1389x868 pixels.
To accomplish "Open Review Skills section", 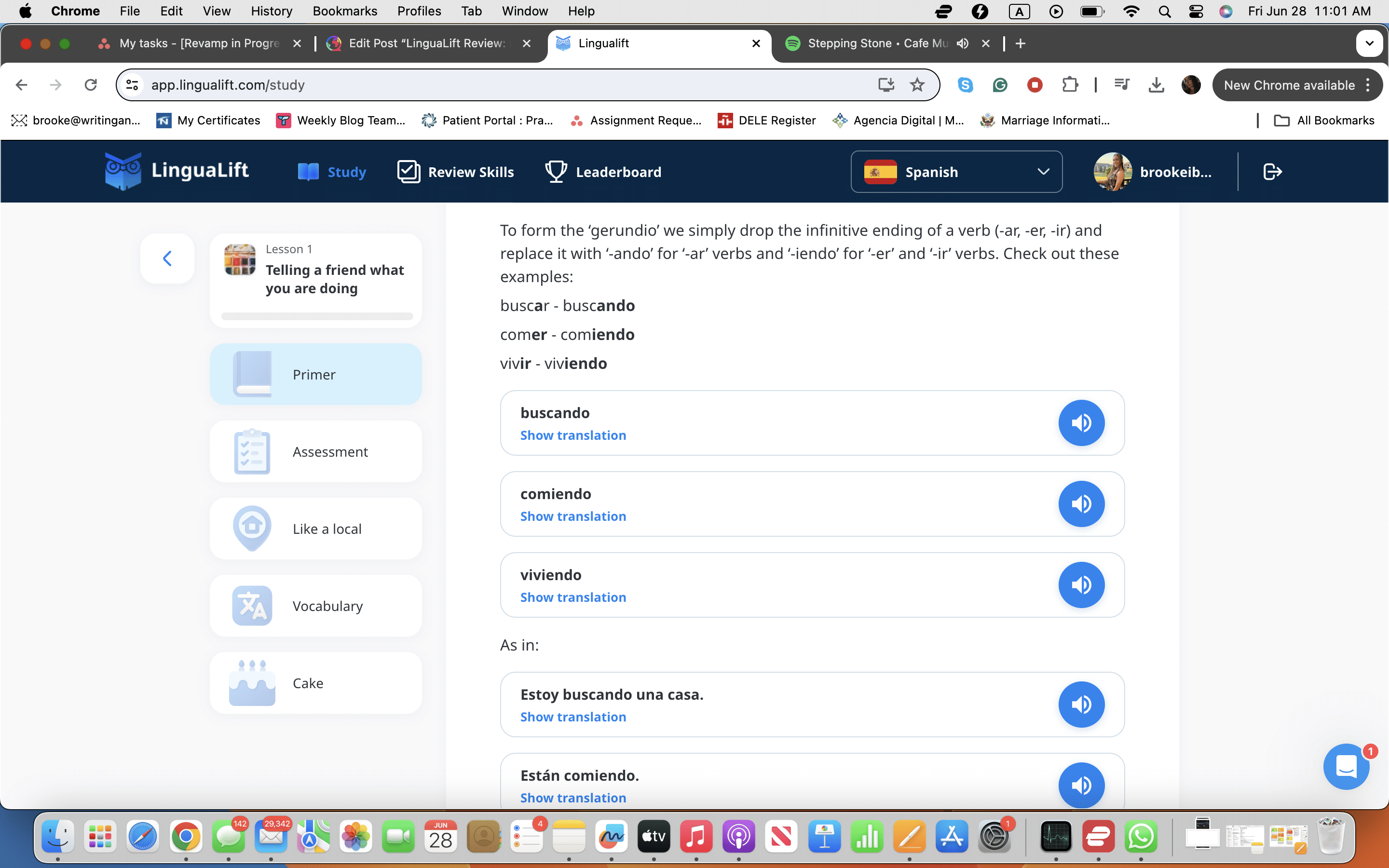I will [x=456, y=172].
